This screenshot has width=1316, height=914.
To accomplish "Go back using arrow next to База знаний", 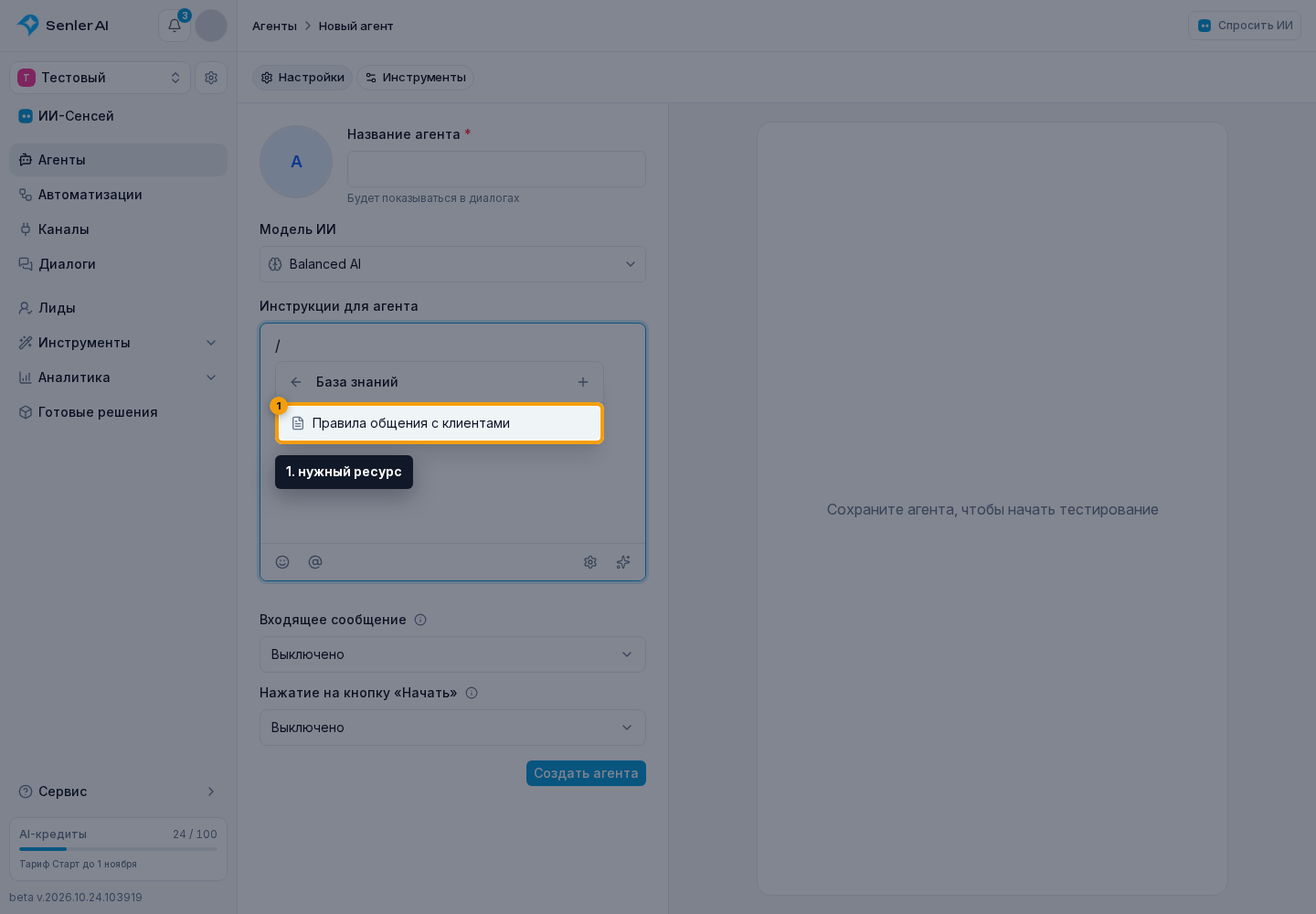I will tap(296, 382).
